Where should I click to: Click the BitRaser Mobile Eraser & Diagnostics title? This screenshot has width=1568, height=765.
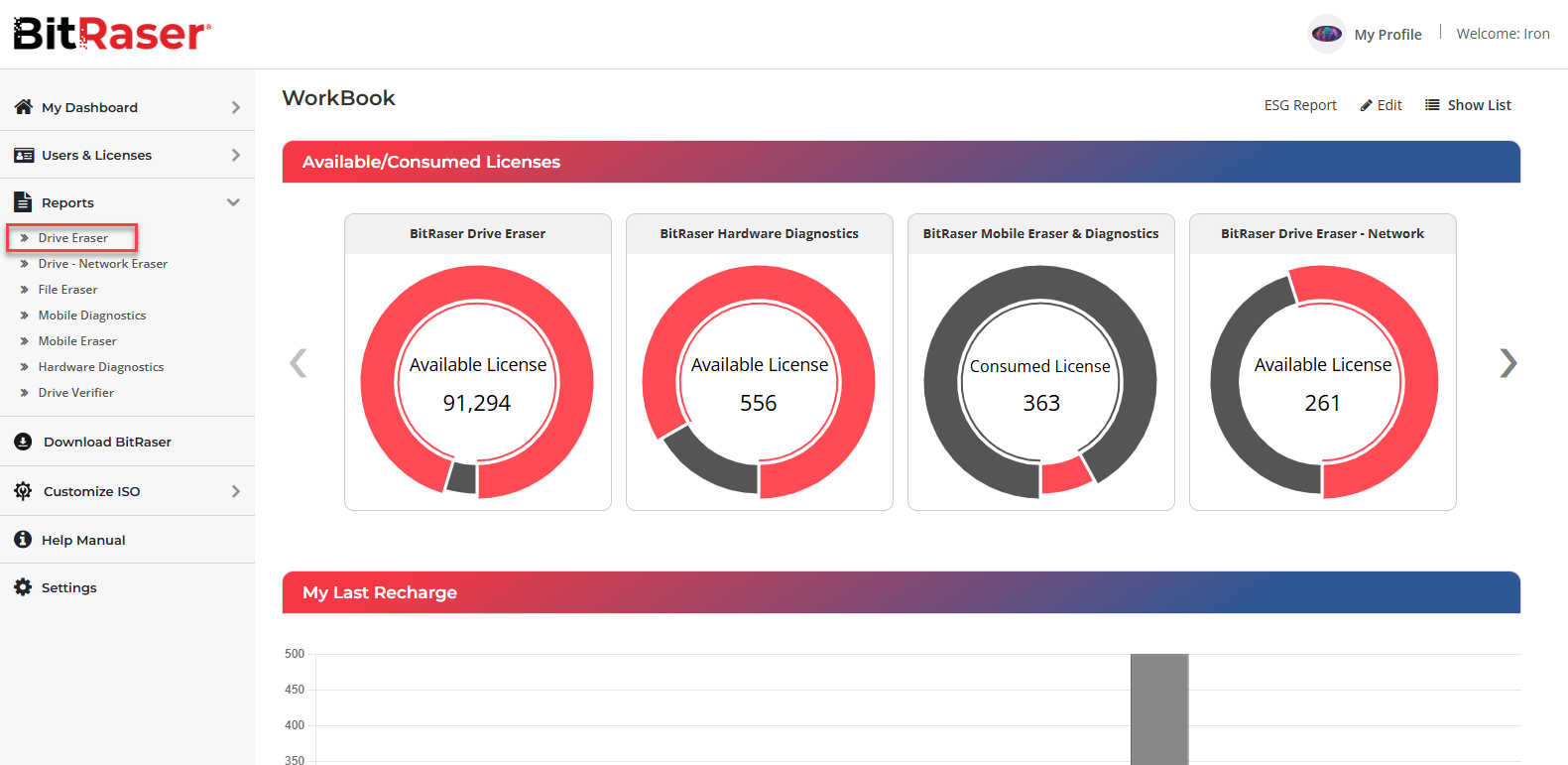point(1041,234)
